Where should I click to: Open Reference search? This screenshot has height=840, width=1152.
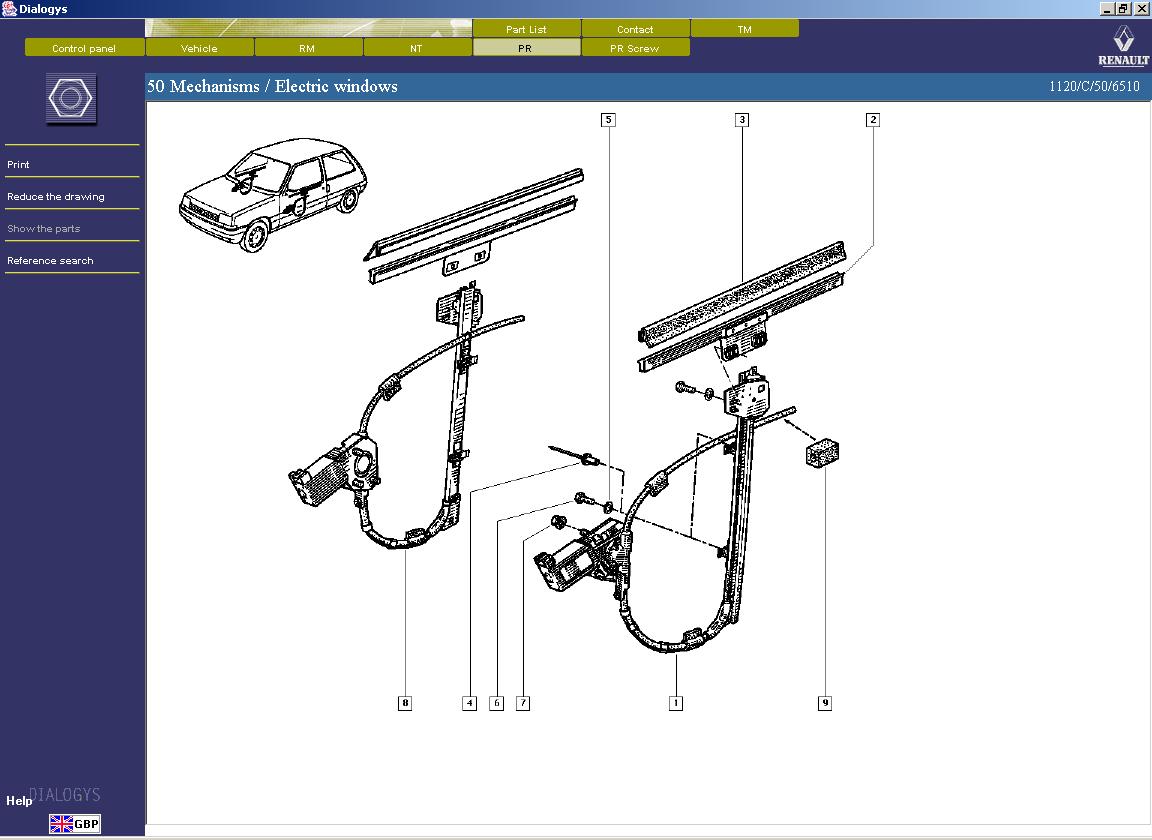50,260
